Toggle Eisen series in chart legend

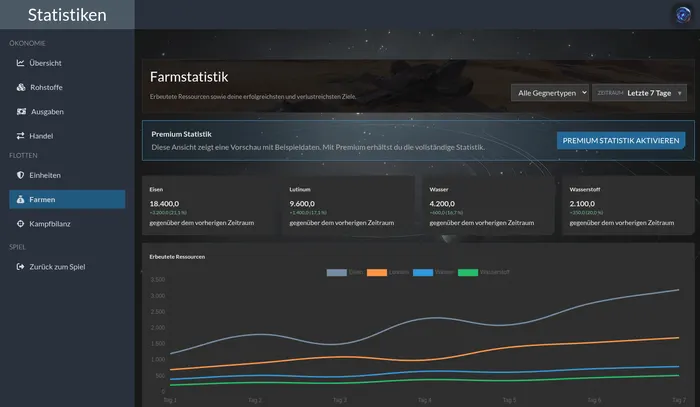point(345,272)
